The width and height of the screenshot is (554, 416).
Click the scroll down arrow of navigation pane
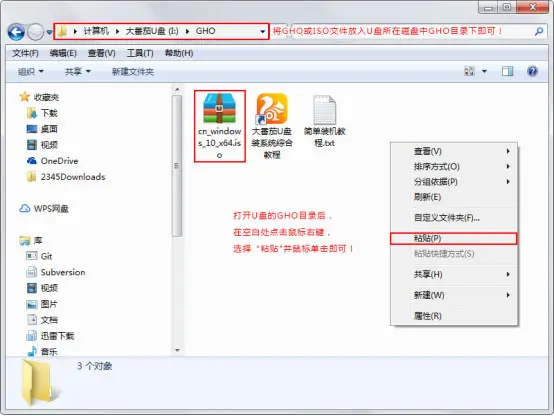pos(177,351)
